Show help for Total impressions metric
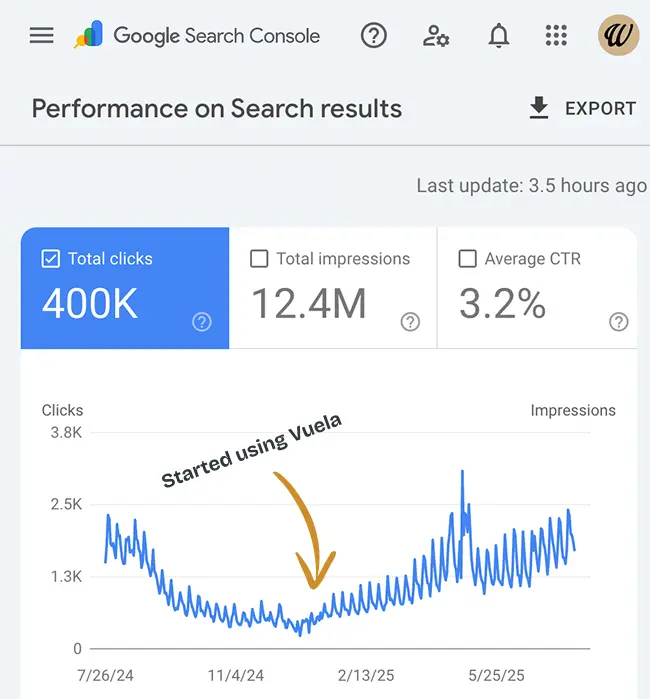 [x=410, y=322]
